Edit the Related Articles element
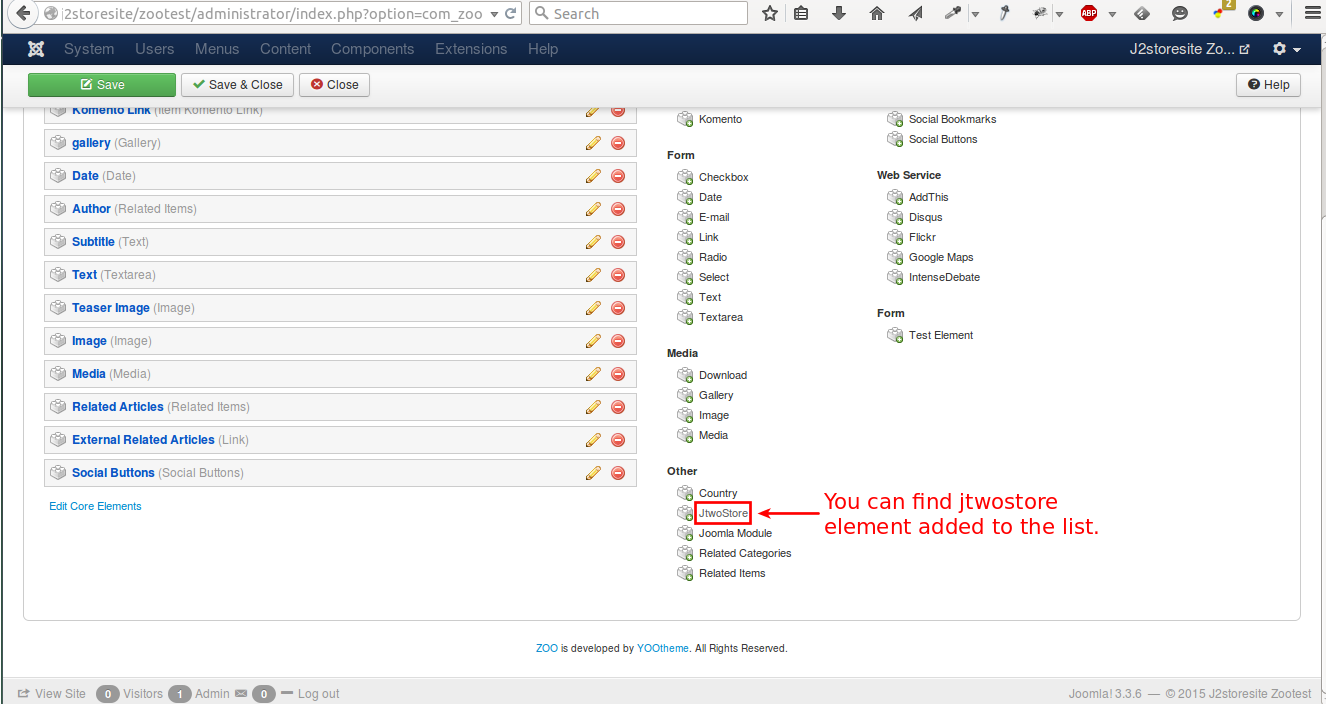This screenshot has width=1326, height=705. 593,407
